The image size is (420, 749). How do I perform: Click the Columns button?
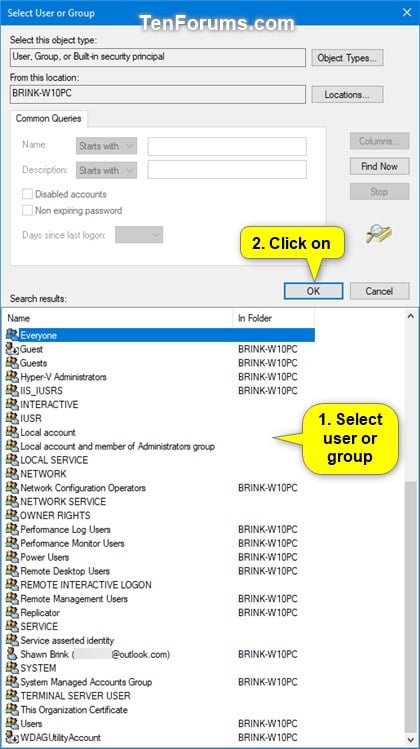tap(379, 141)
